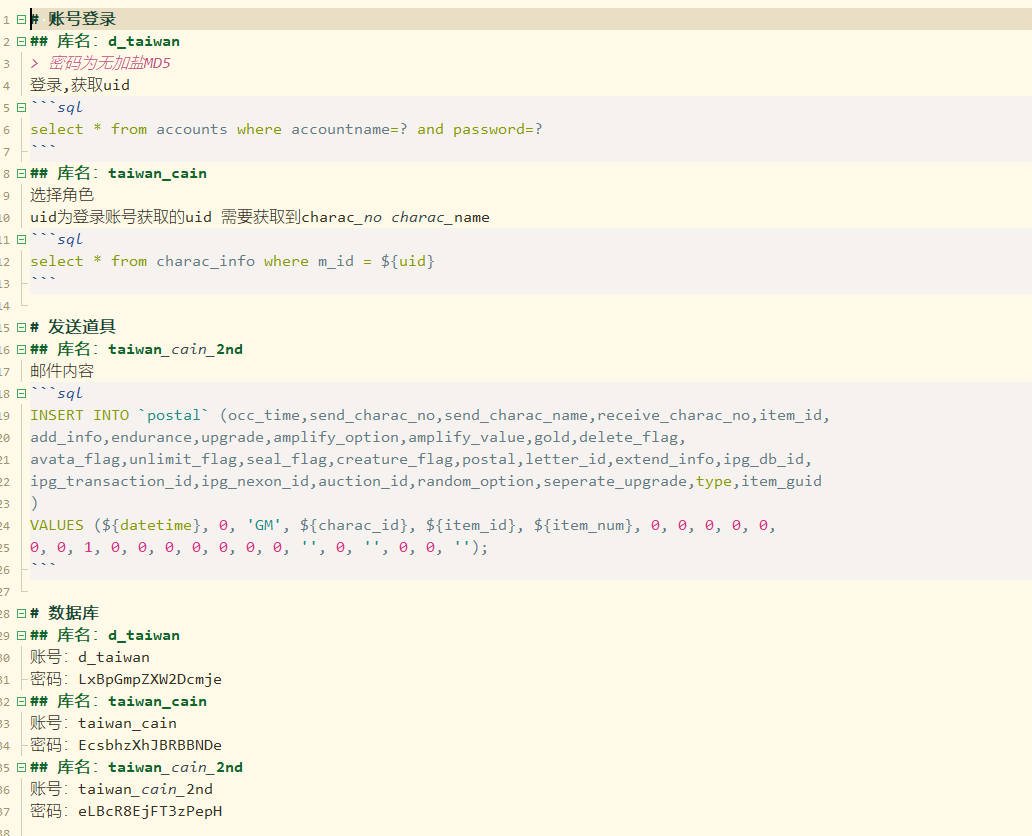Click line number 6 in the gutter
This screenshot has width=1032, height=836.
[x=6, y=128]
